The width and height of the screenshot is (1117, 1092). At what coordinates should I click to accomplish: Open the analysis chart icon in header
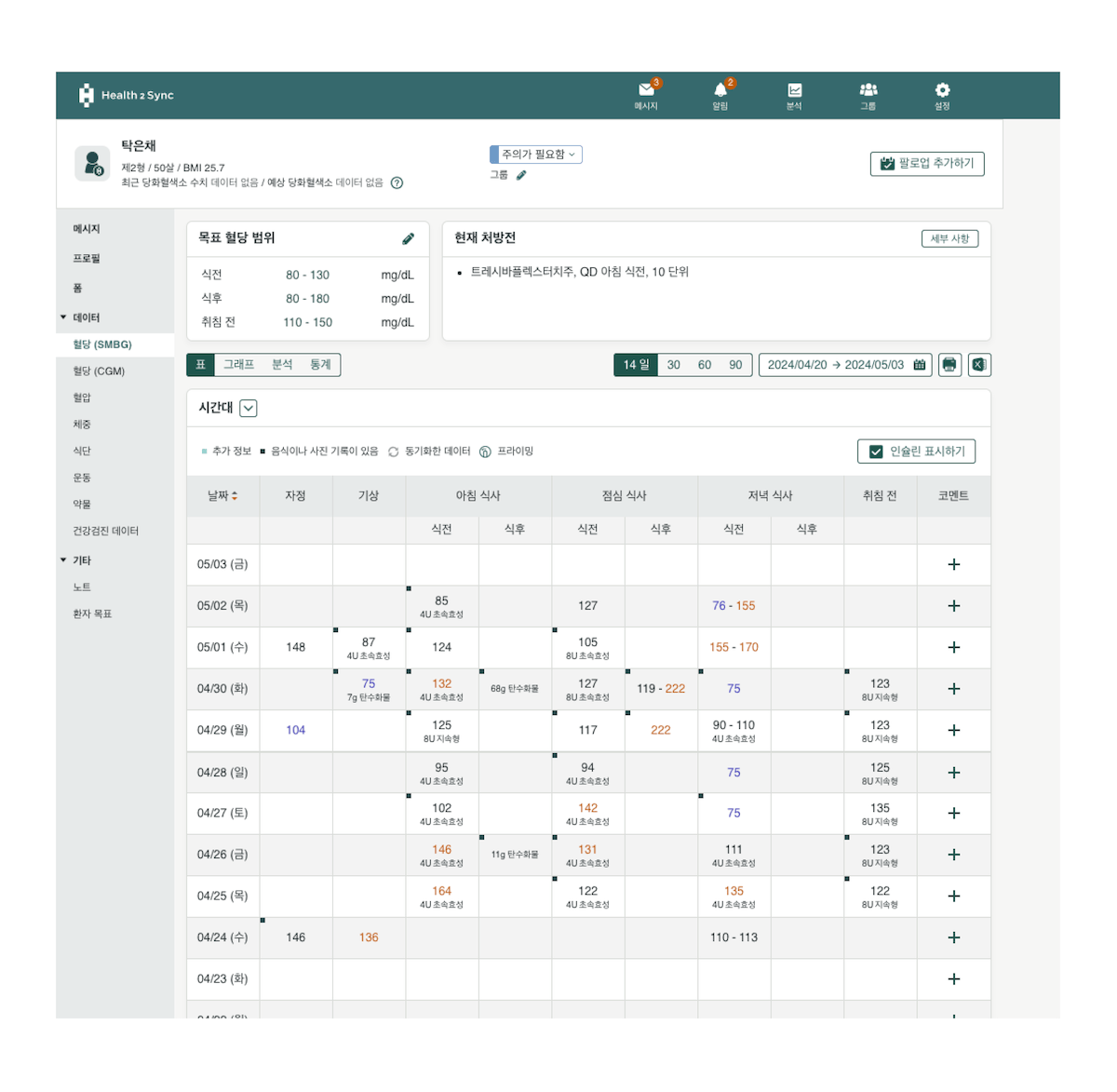[x=794, y=90]
